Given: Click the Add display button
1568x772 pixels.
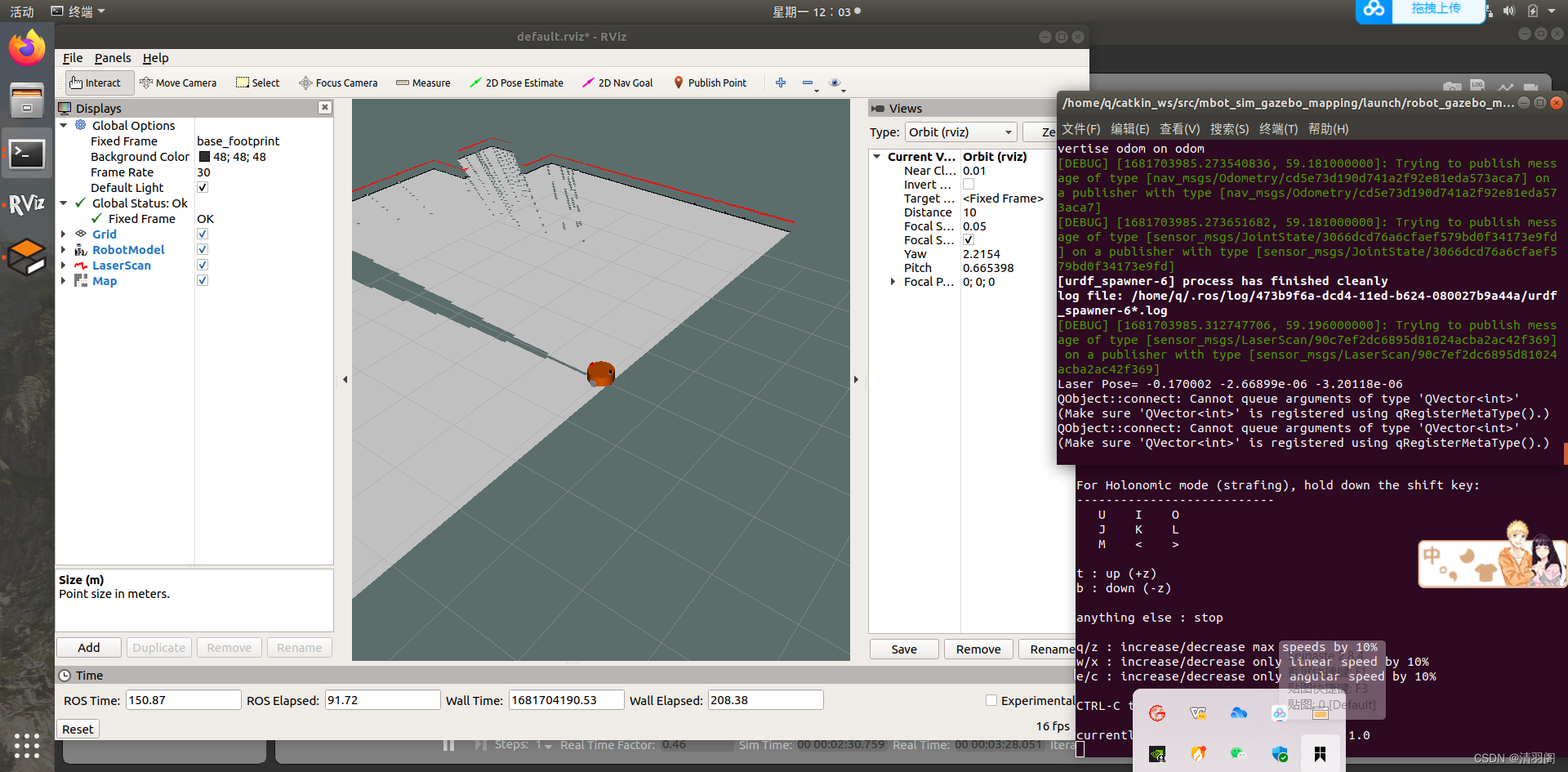Looking at the screenshot, I should 89,648.
